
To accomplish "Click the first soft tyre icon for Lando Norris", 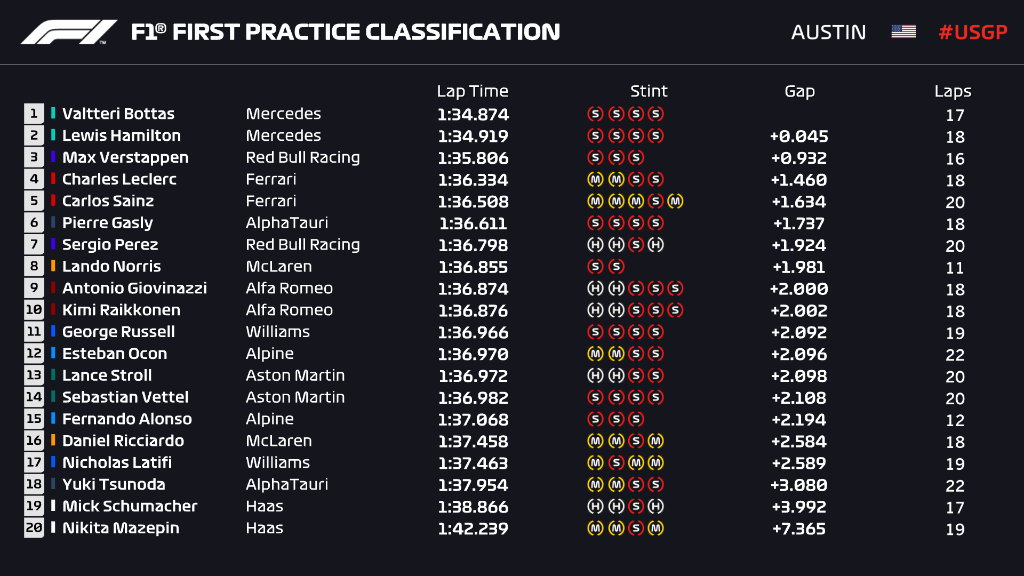I will point(595,267).
